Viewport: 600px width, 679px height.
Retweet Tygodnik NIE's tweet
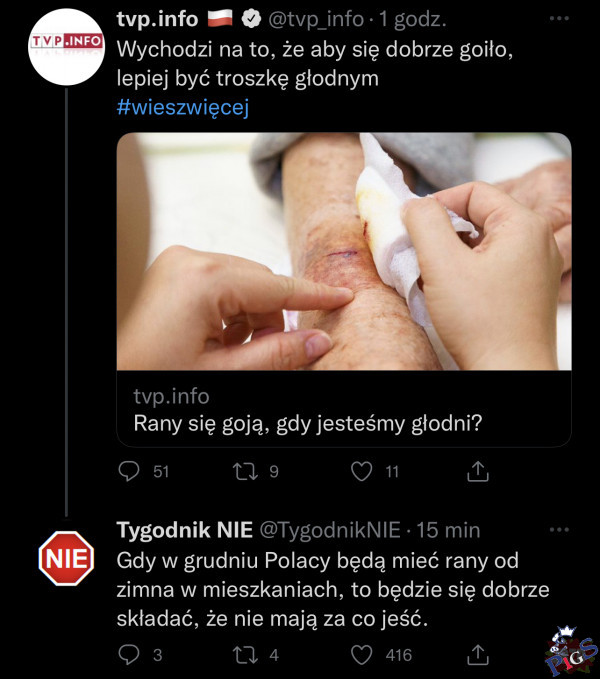point(246,655)
